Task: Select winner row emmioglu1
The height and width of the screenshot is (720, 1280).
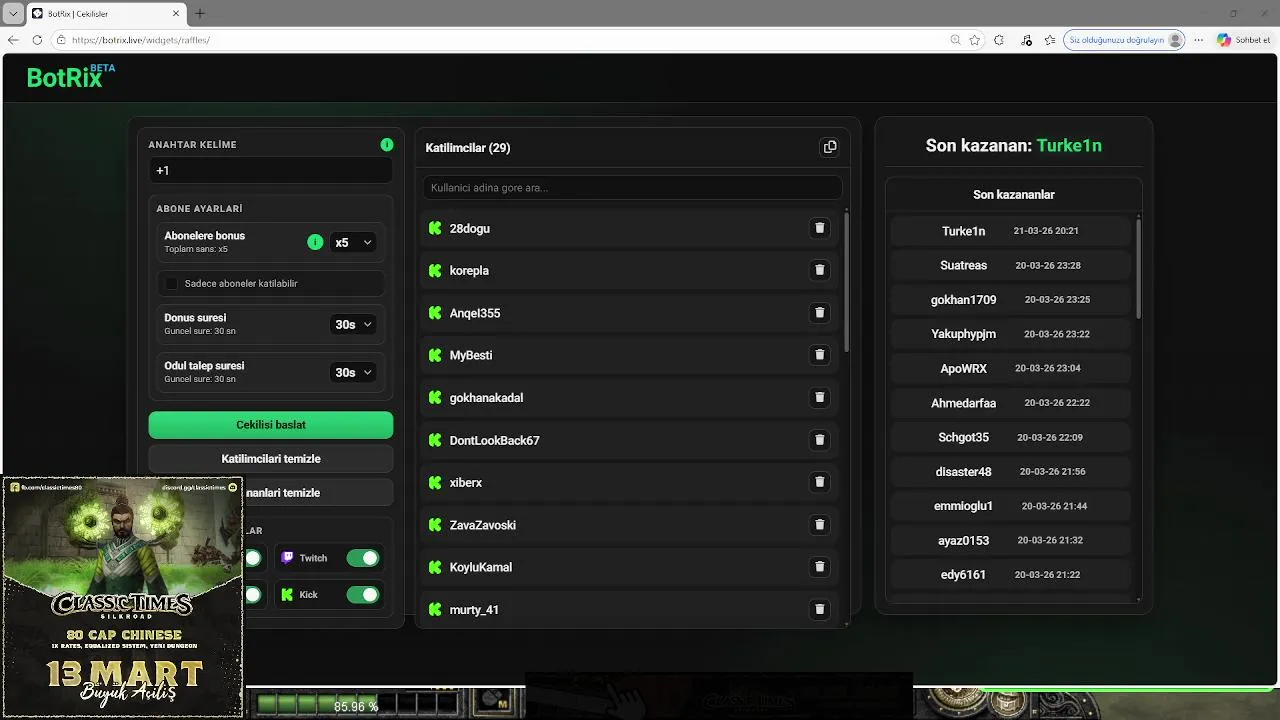Action: 1011,506
